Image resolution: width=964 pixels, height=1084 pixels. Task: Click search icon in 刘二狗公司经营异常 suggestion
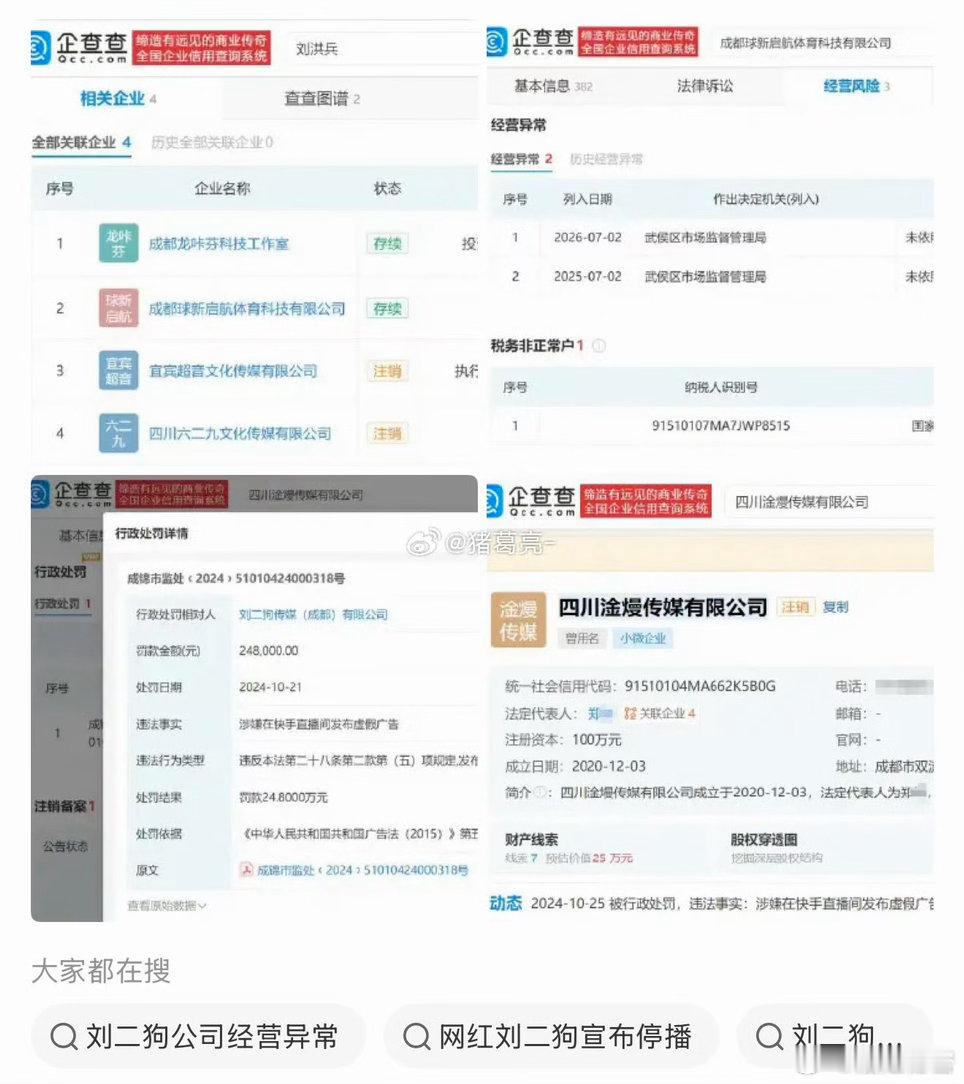point(64,1036)
